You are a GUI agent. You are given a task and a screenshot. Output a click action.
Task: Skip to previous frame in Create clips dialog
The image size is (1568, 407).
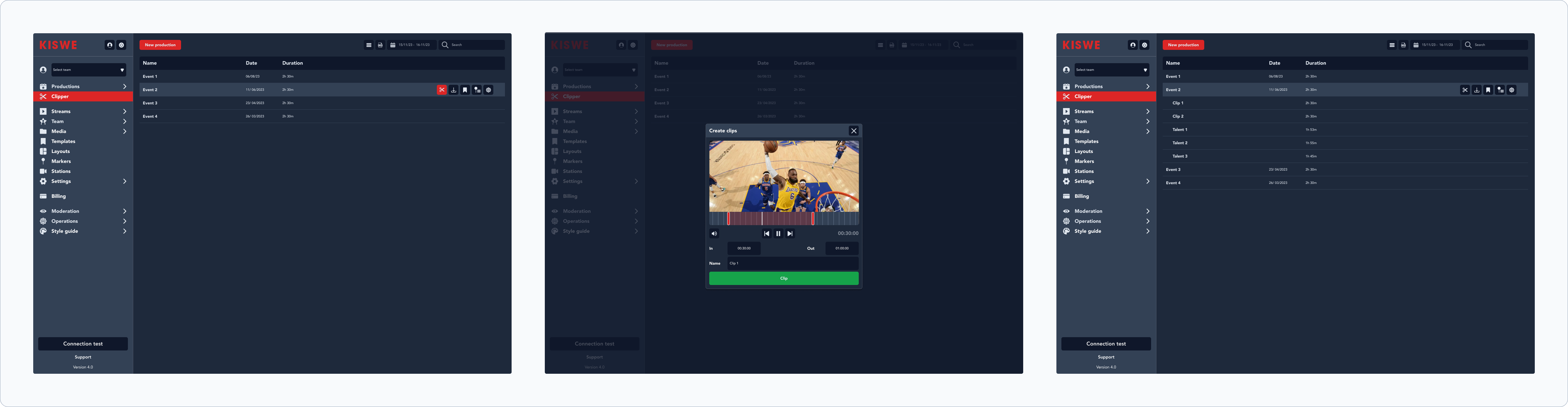tap(767, 233)
